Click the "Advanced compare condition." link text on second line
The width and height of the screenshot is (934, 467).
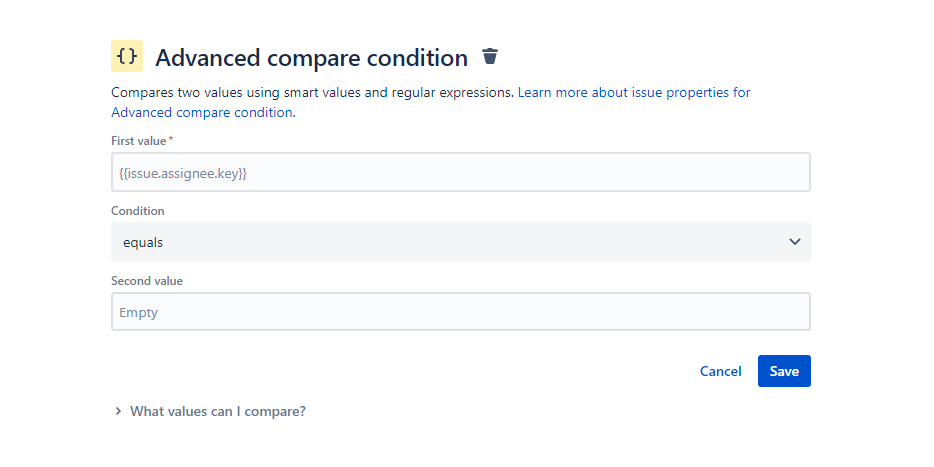(202, 112)
